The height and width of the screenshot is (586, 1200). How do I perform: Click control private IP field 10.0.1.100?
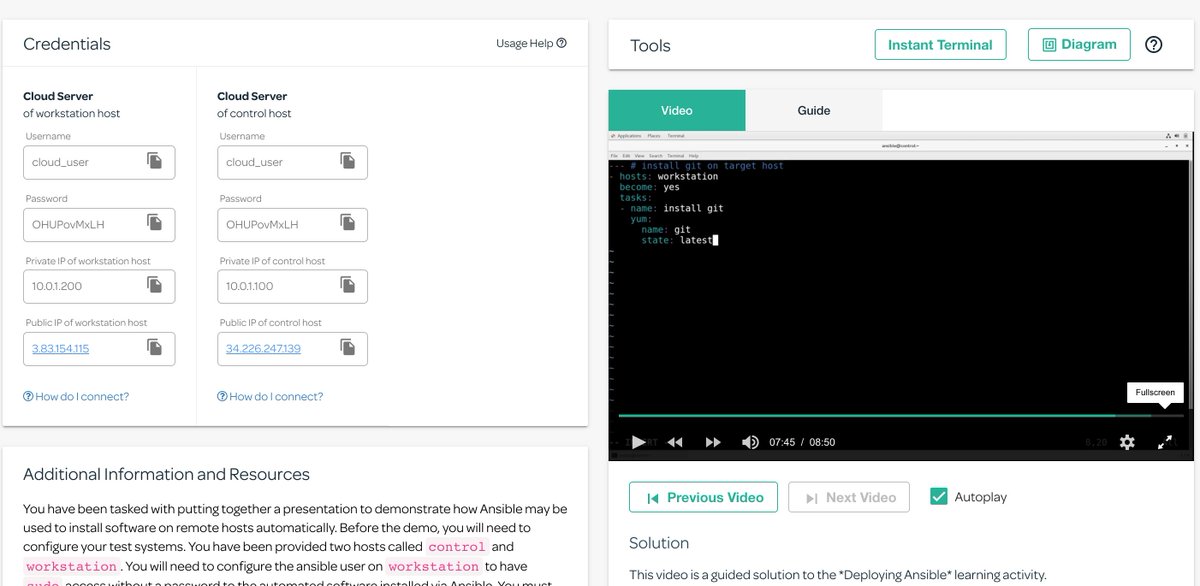coord(292,286)
